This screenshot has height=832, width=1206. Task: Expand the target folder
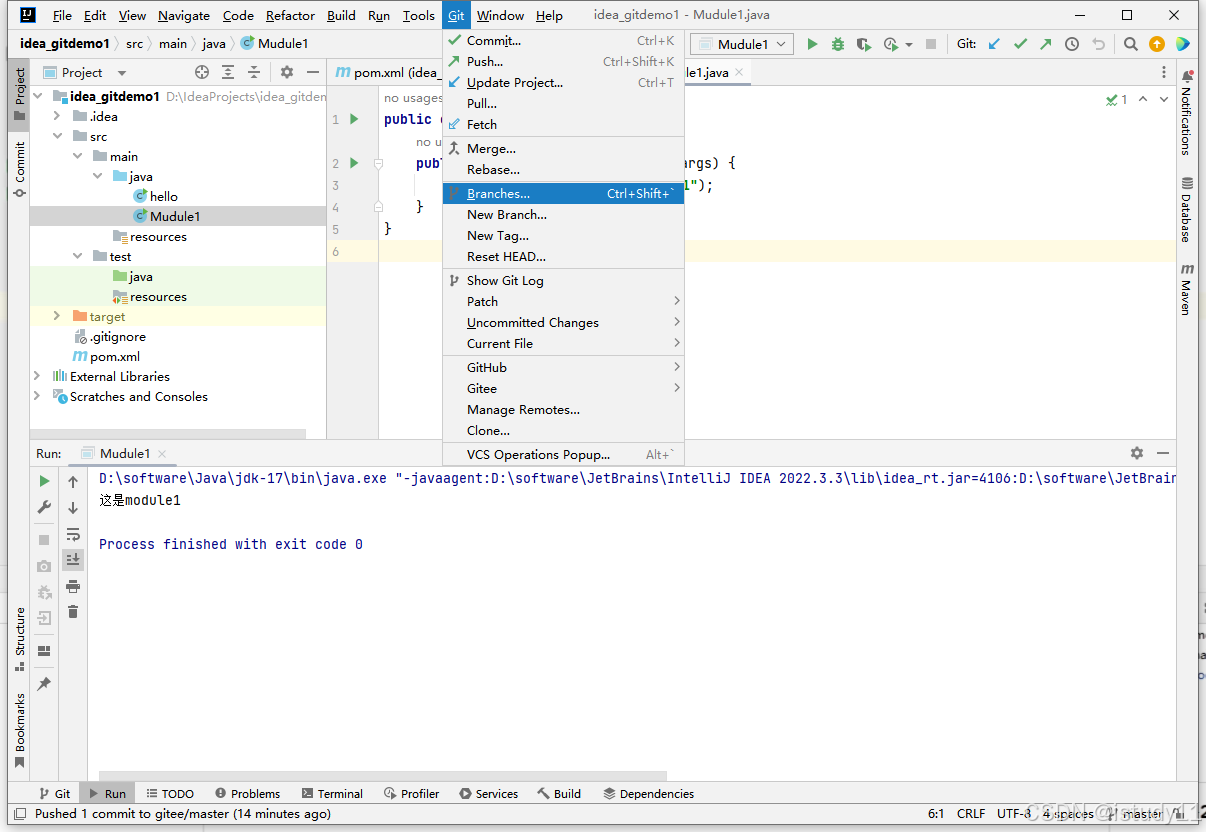[58, 316]
